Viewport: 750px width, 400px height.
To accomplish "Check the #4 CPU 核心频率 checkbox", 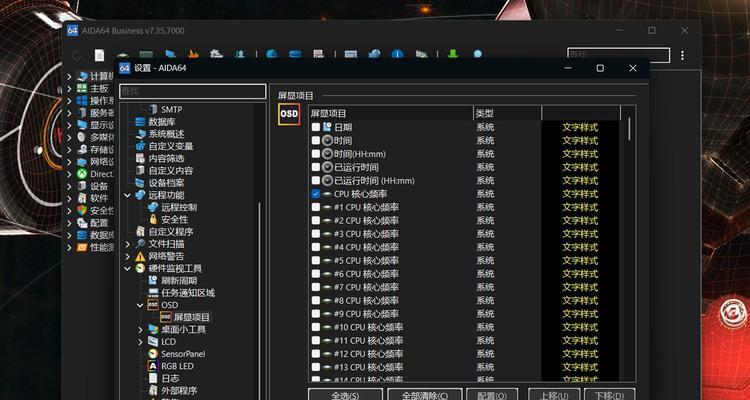I will click(316, 247).
